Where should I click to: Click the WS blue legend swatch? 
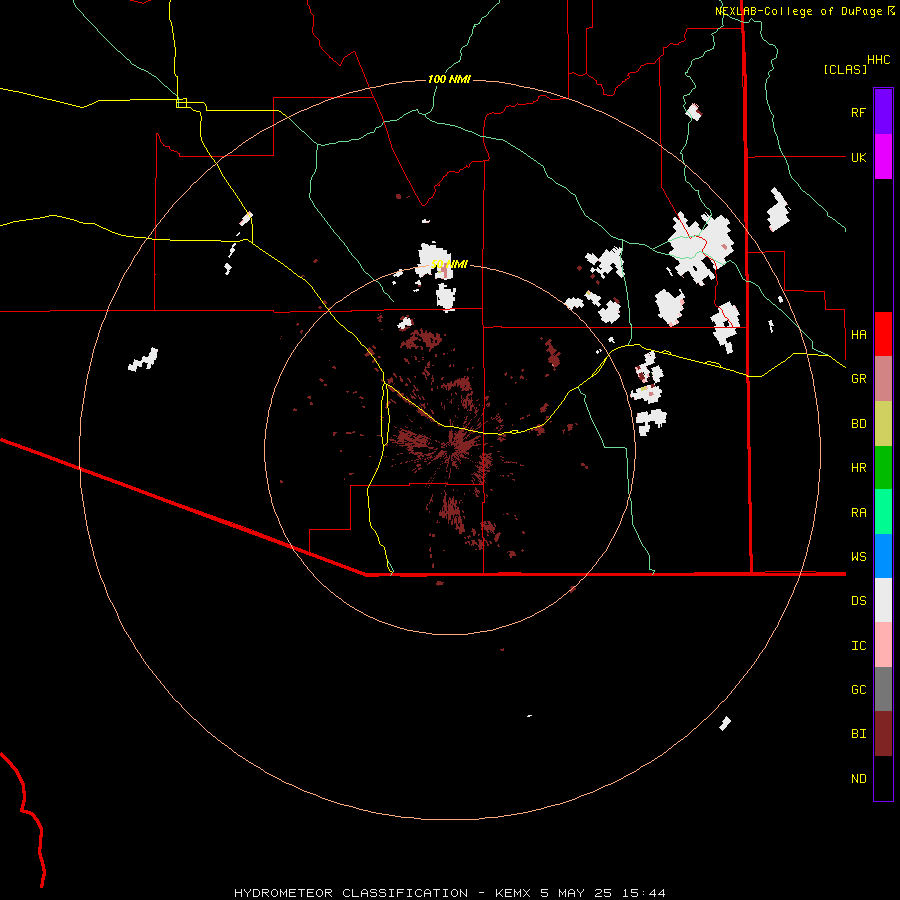(x=883, y=556)
